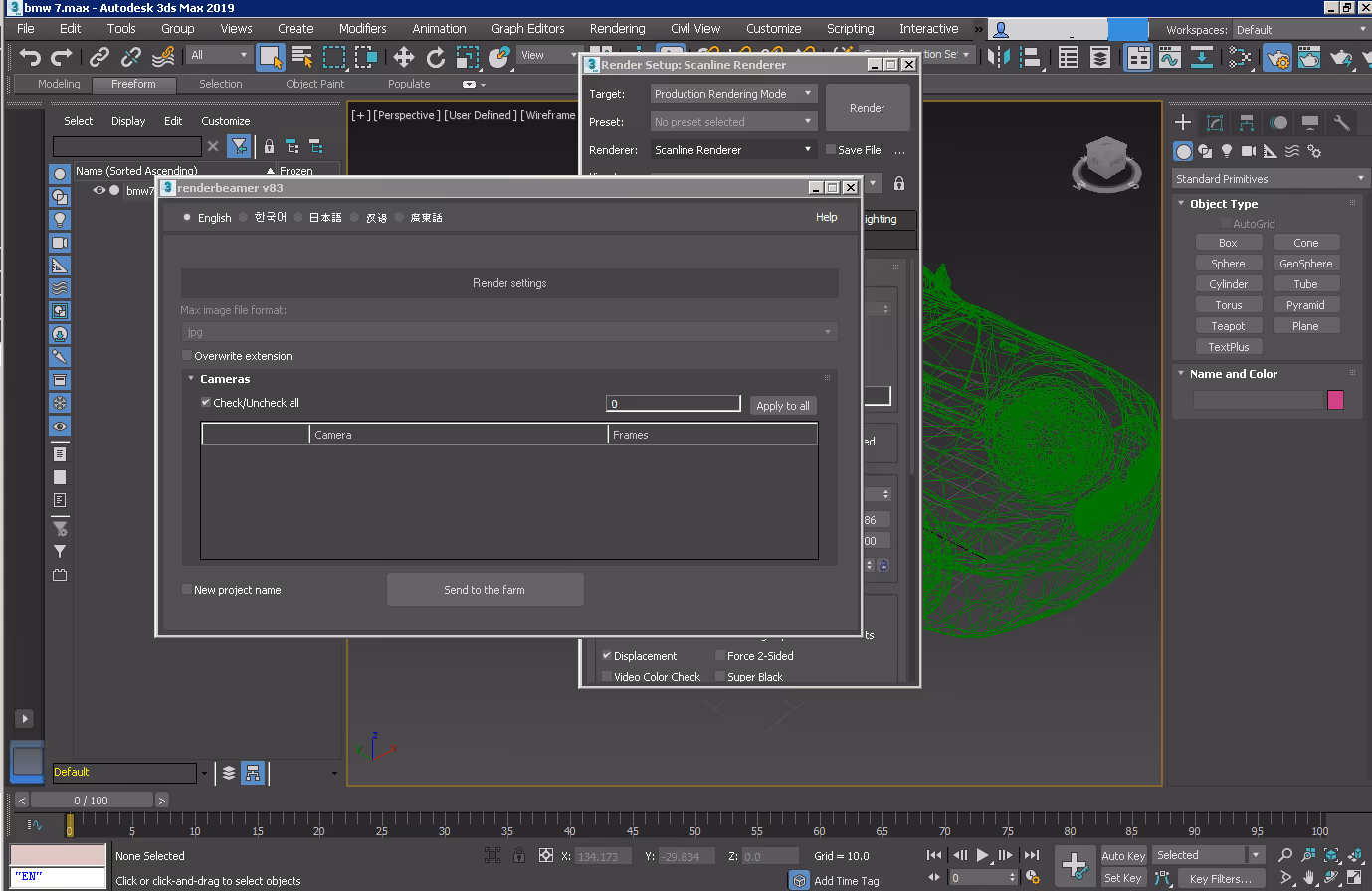Screen dimensions: 1372x891
Task: Select the Korean language radio option
Action: click(243, 217)
